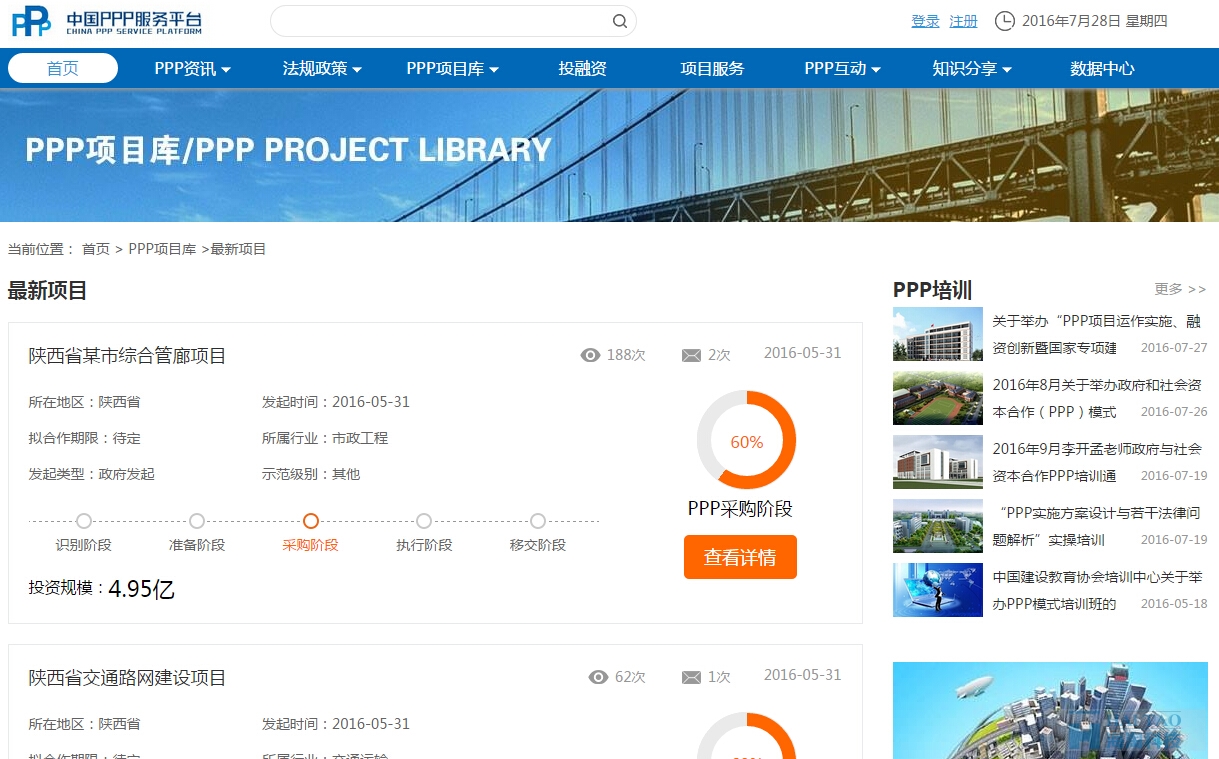The image size is (1219, 759).
Task: Open thumbnail for PPP实施方案设计 article
Action: click(938, 526)
